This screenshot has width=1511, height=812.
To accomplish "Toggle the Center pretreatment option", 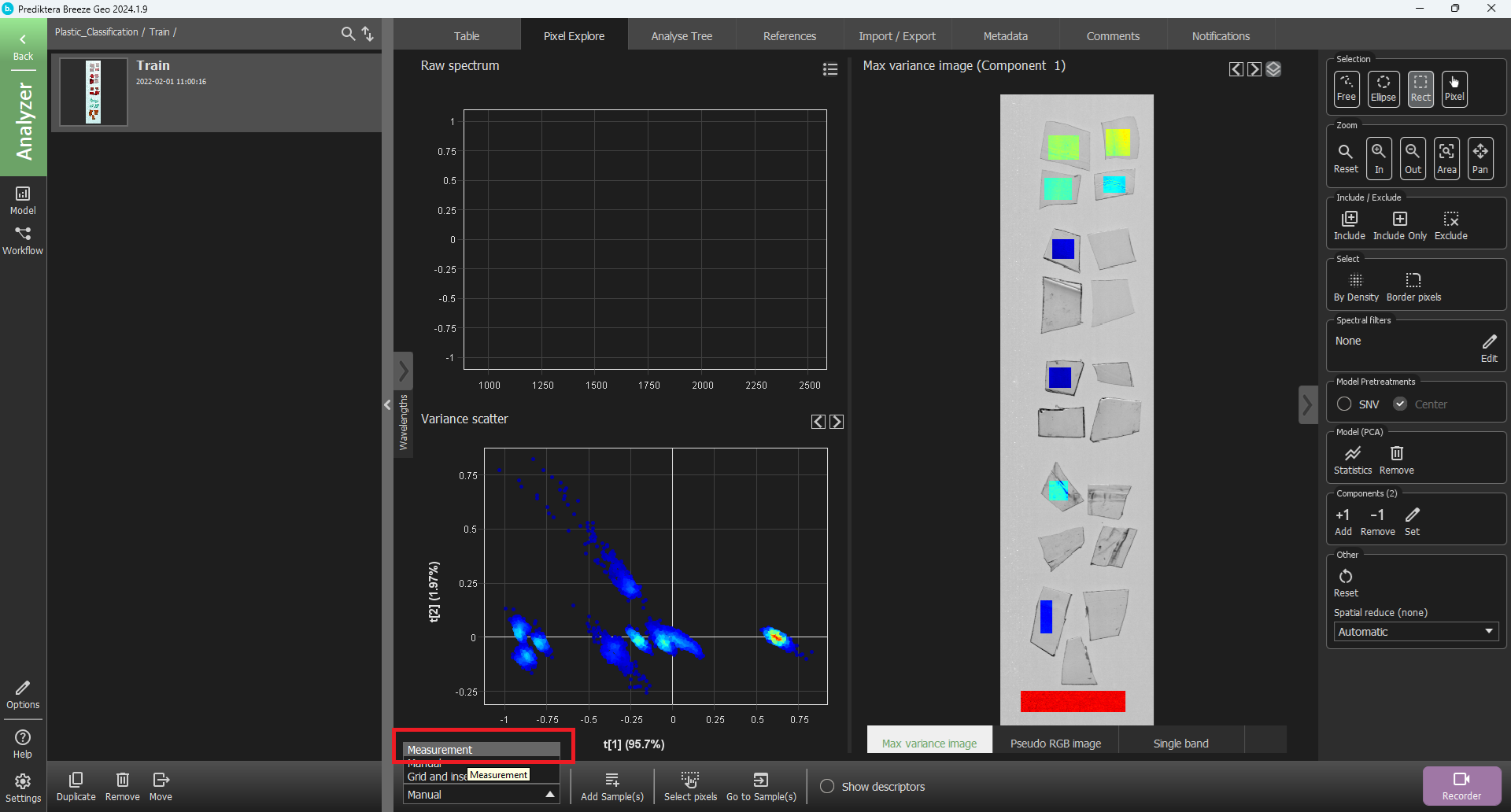I will pyautogui.click(x=1400, y=404).
